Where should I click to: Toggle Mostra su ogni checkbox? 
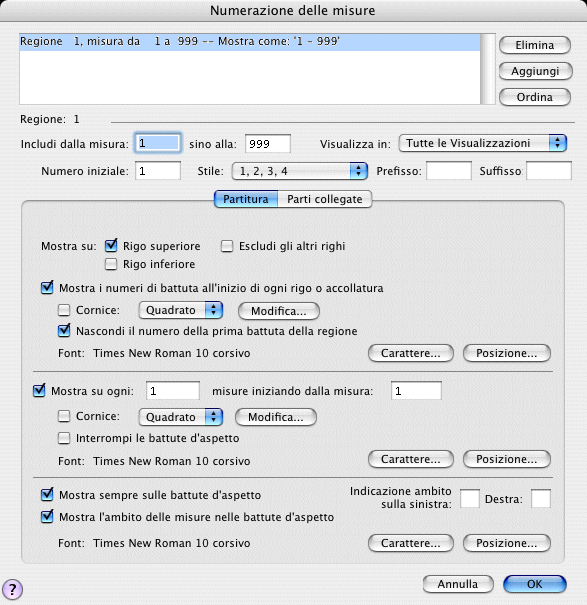39,390
